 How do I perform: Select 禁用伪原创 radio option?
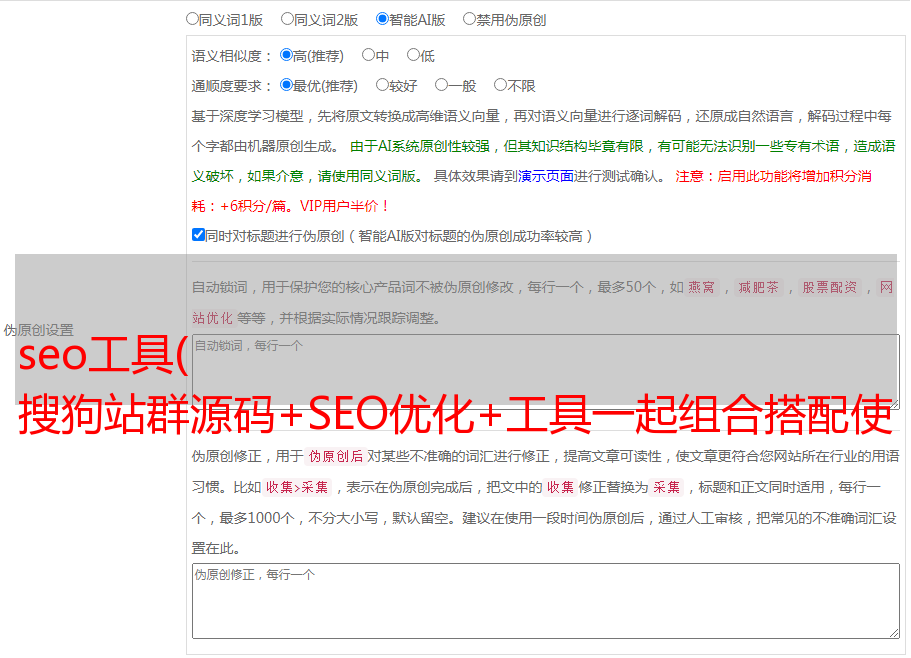tap(469, 19)
